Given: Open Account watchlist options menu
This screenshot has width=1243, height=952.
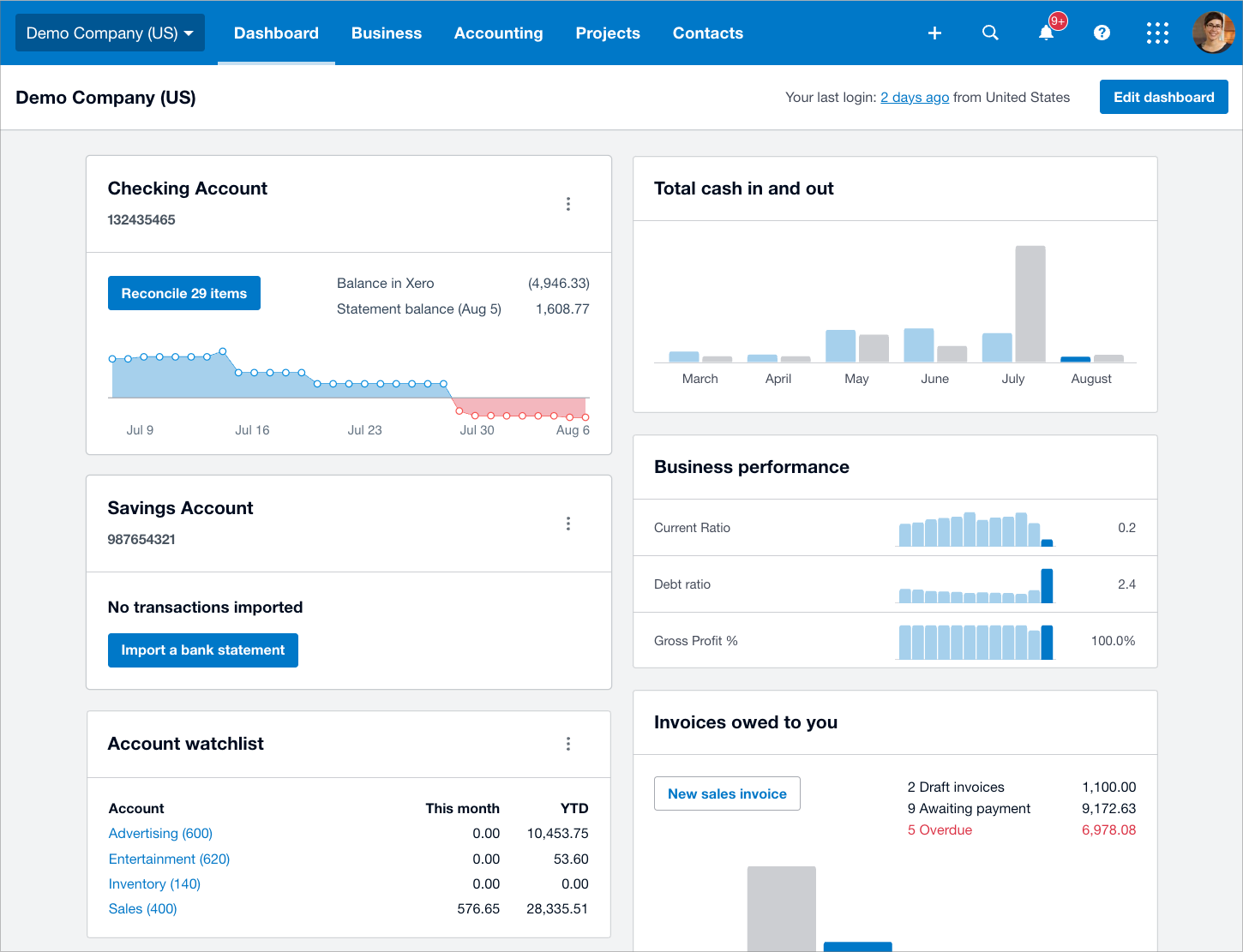Looking at the screenshot, I should tap(568, 744).
